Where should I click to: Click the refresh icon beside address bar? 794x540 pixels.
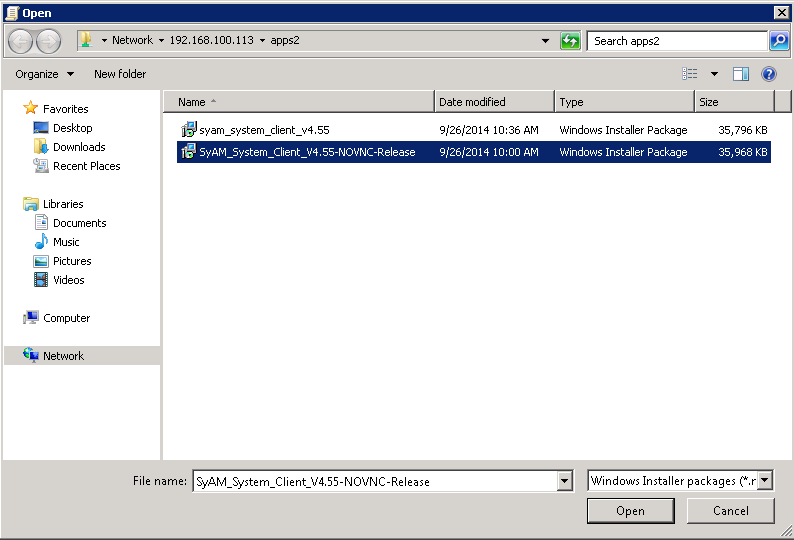pos(570,41)
